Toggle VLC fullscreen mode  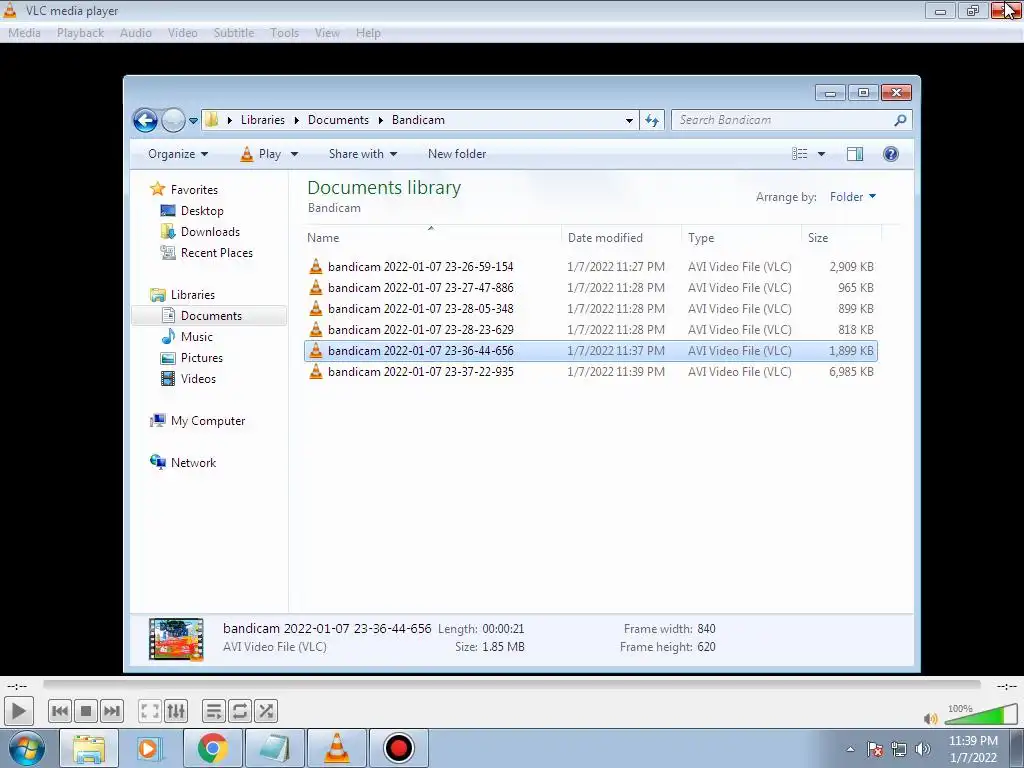[x=150, y=711]
